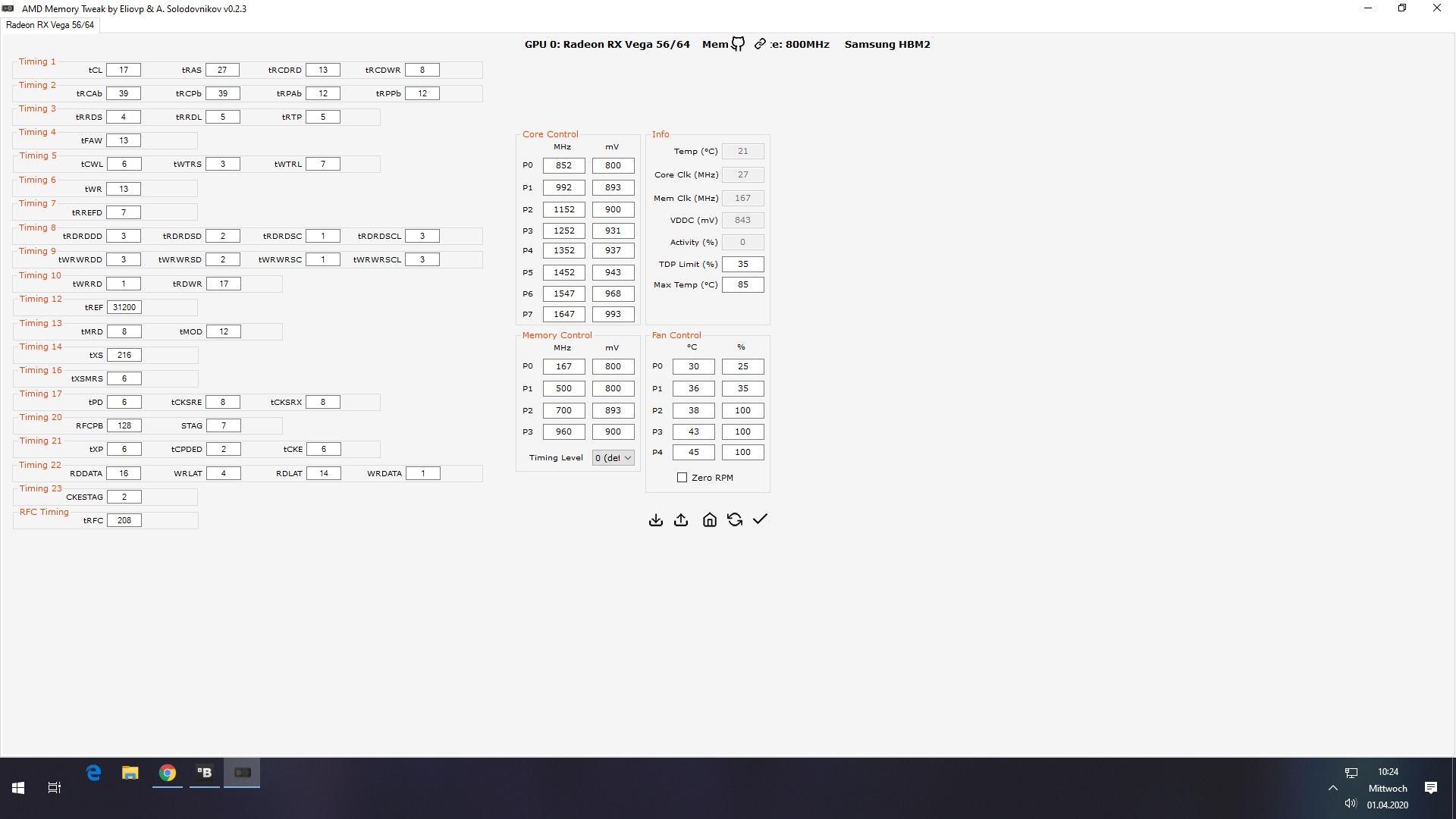Click the WRDATA input field

pyautogui.click(x=423, y=473)
